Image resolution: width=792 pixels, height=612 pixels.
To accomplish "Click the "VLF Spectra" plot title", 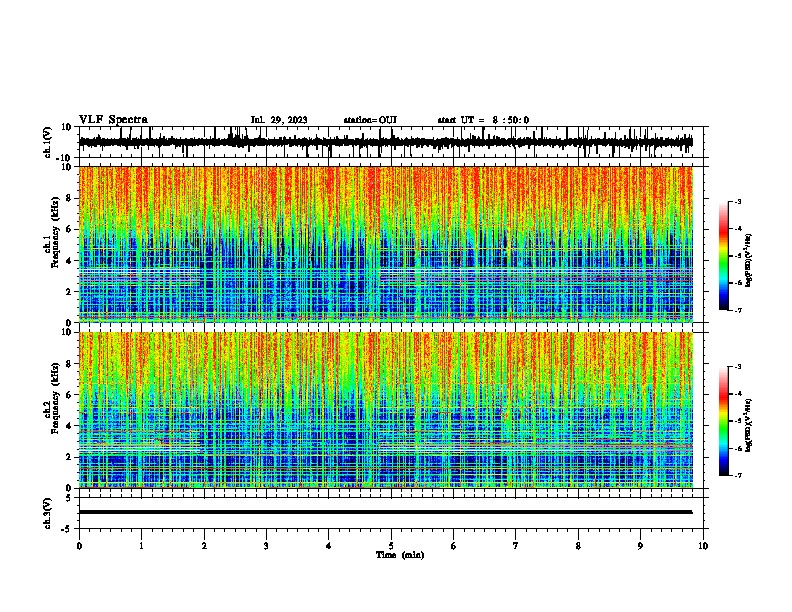I will [x=113, y=120].
